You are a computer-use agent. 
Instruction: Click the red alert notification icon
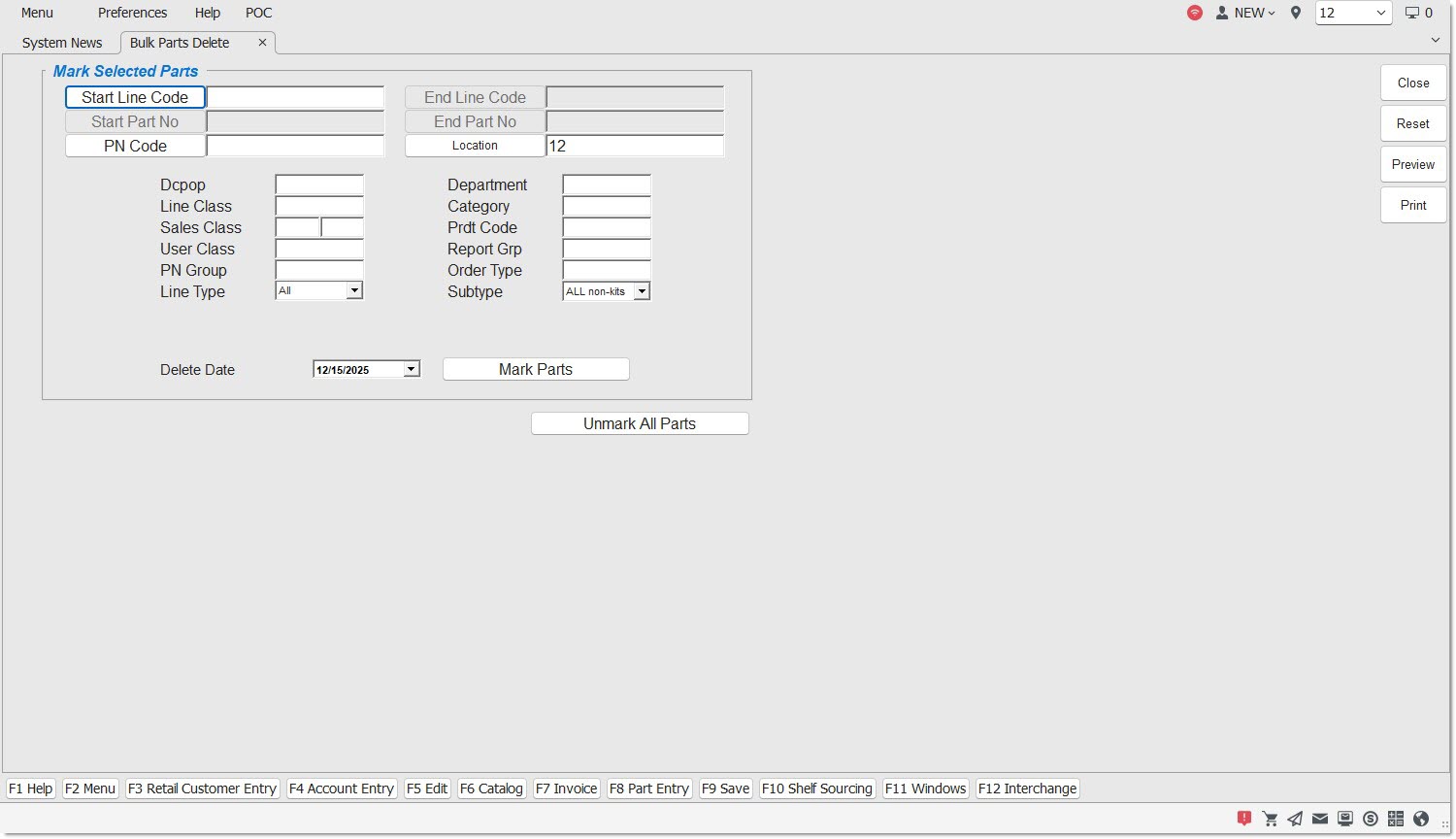(1244, 819)
